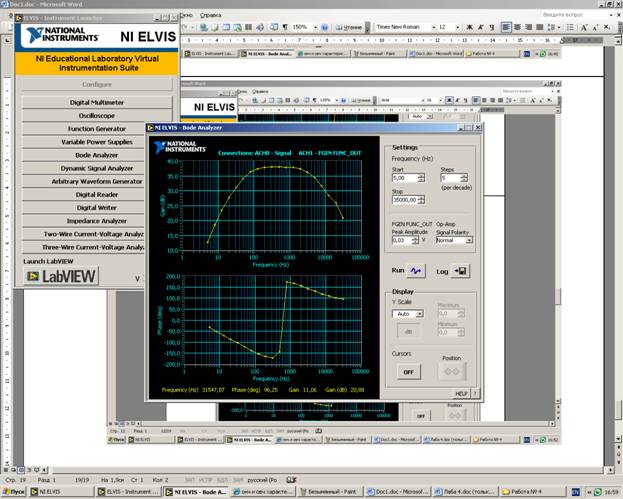Increment the Start frequency stepper
Image resolution: width=623 pixels, height=499 pixels.
421,176
